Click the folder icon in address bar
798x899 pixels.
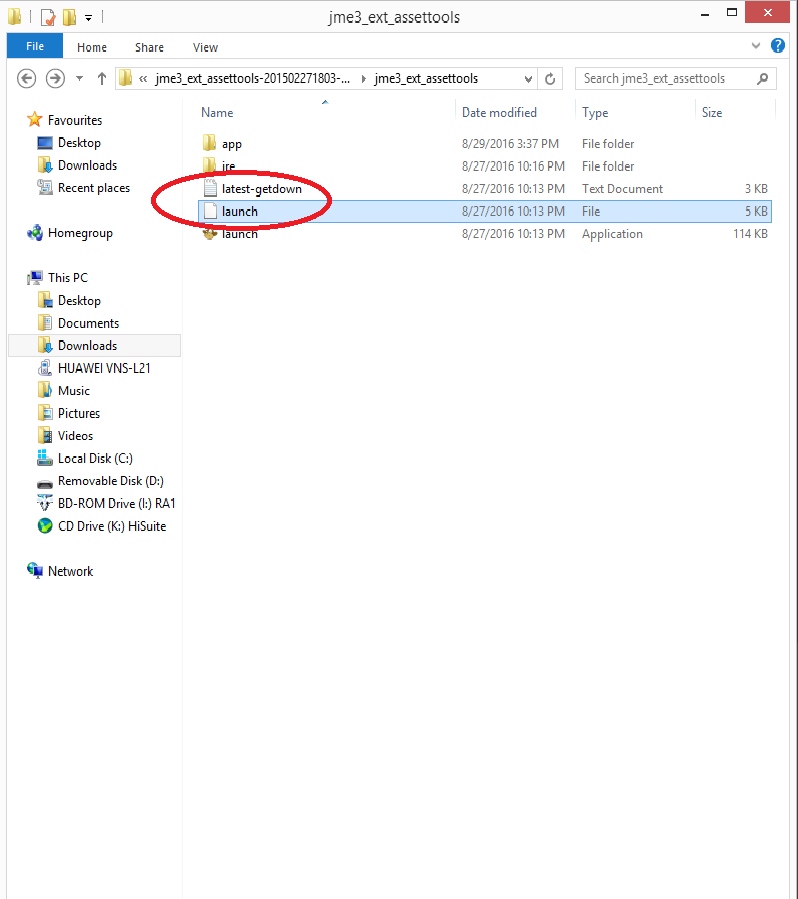click(x=126, y=79)
